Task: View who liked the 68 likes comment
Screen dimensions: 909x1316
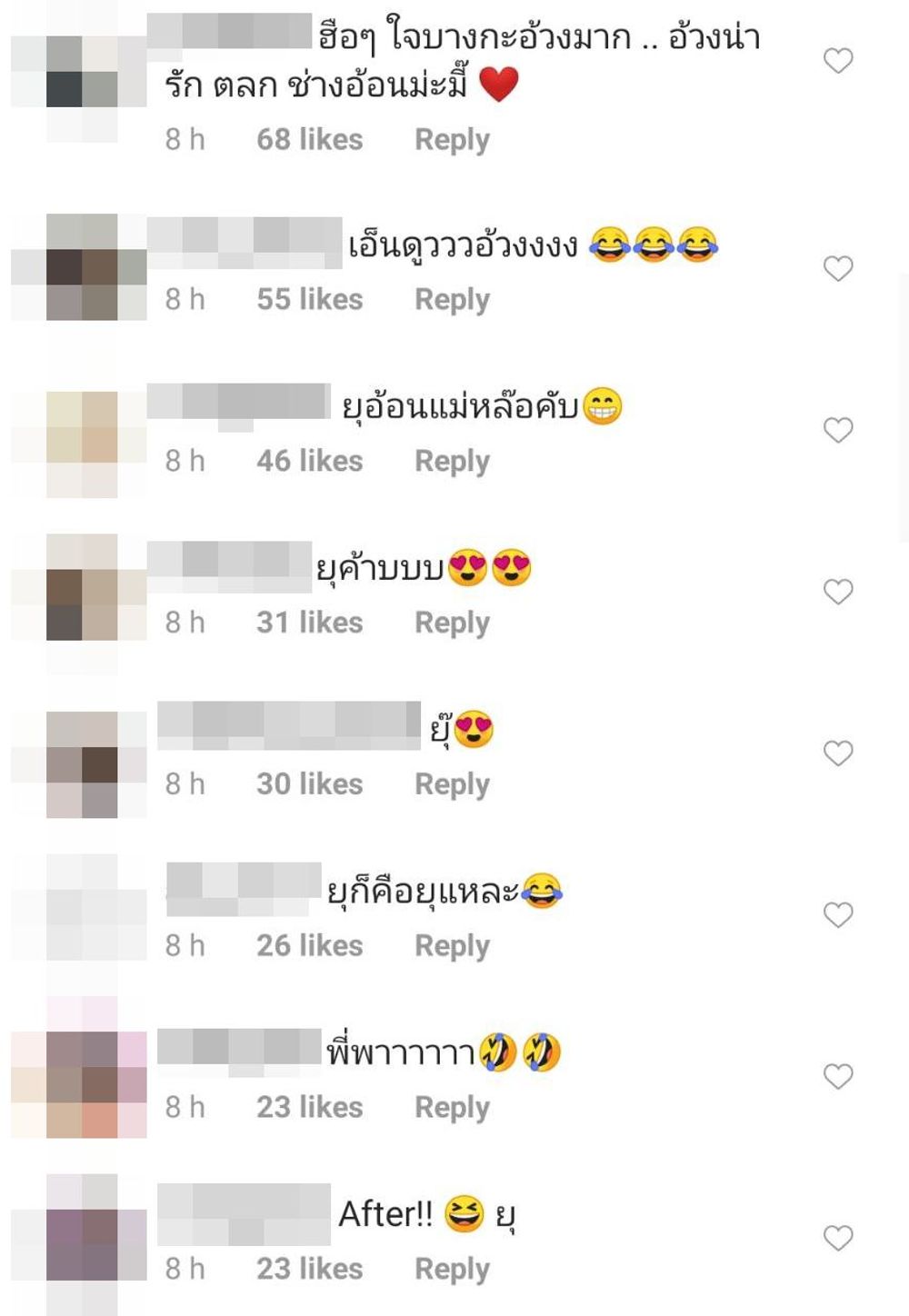Action: click(309, 139)
